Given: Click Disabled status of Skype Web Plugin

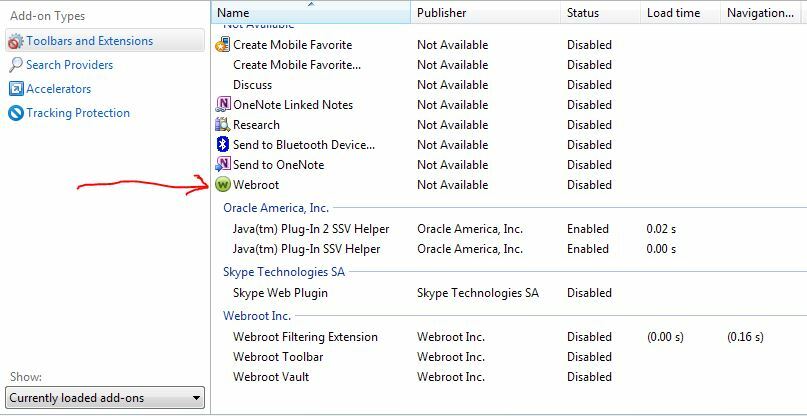Looking at the screenshot, I should (x=589, y=293).
